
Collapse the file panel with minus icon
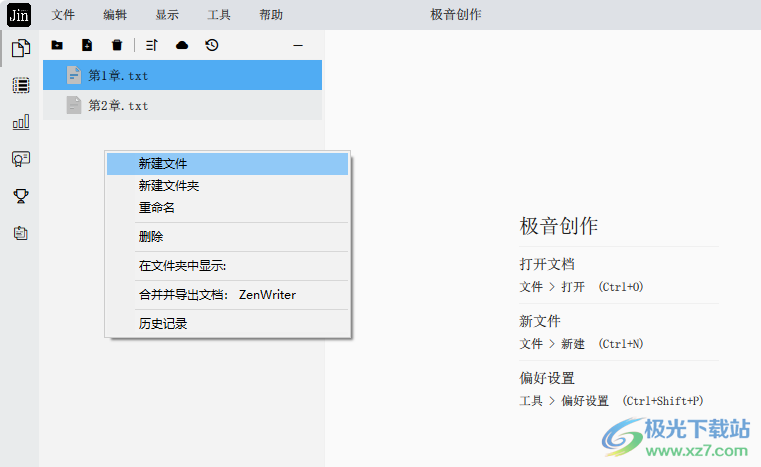(298, 45)
